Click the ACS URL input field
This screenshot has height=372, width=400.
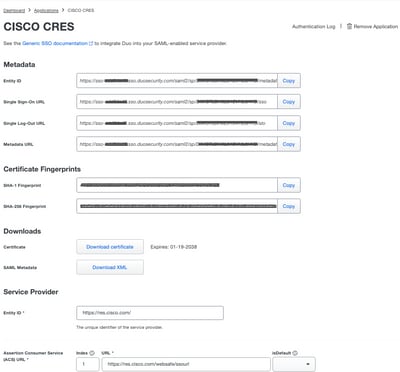pos(186,364)
